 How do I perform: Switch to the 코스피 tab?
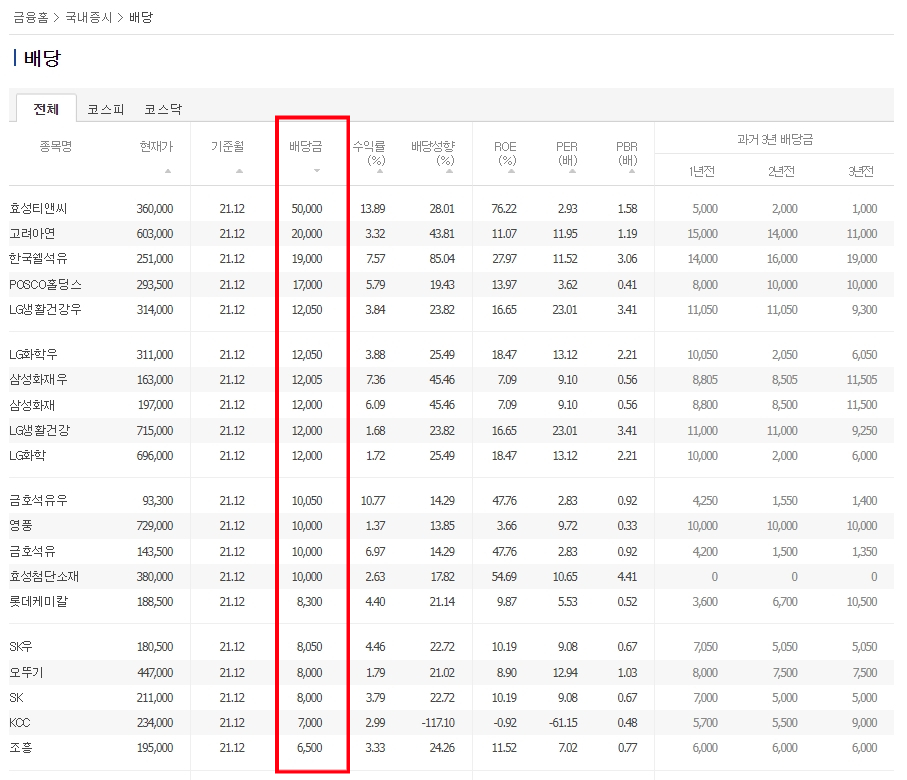click(106, 109)
